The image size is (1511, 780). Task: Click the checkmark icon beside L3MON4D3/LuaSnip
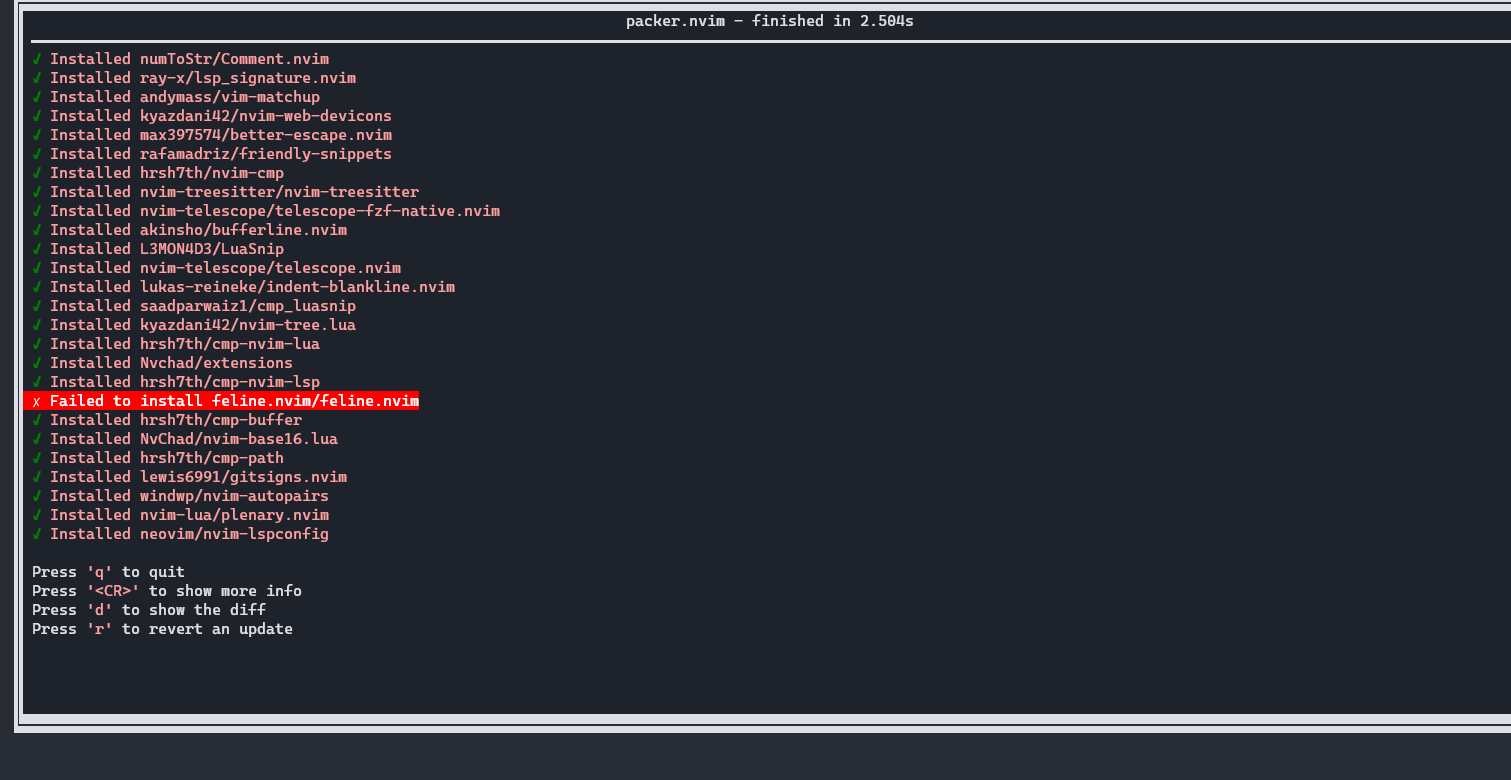point(37,248)
